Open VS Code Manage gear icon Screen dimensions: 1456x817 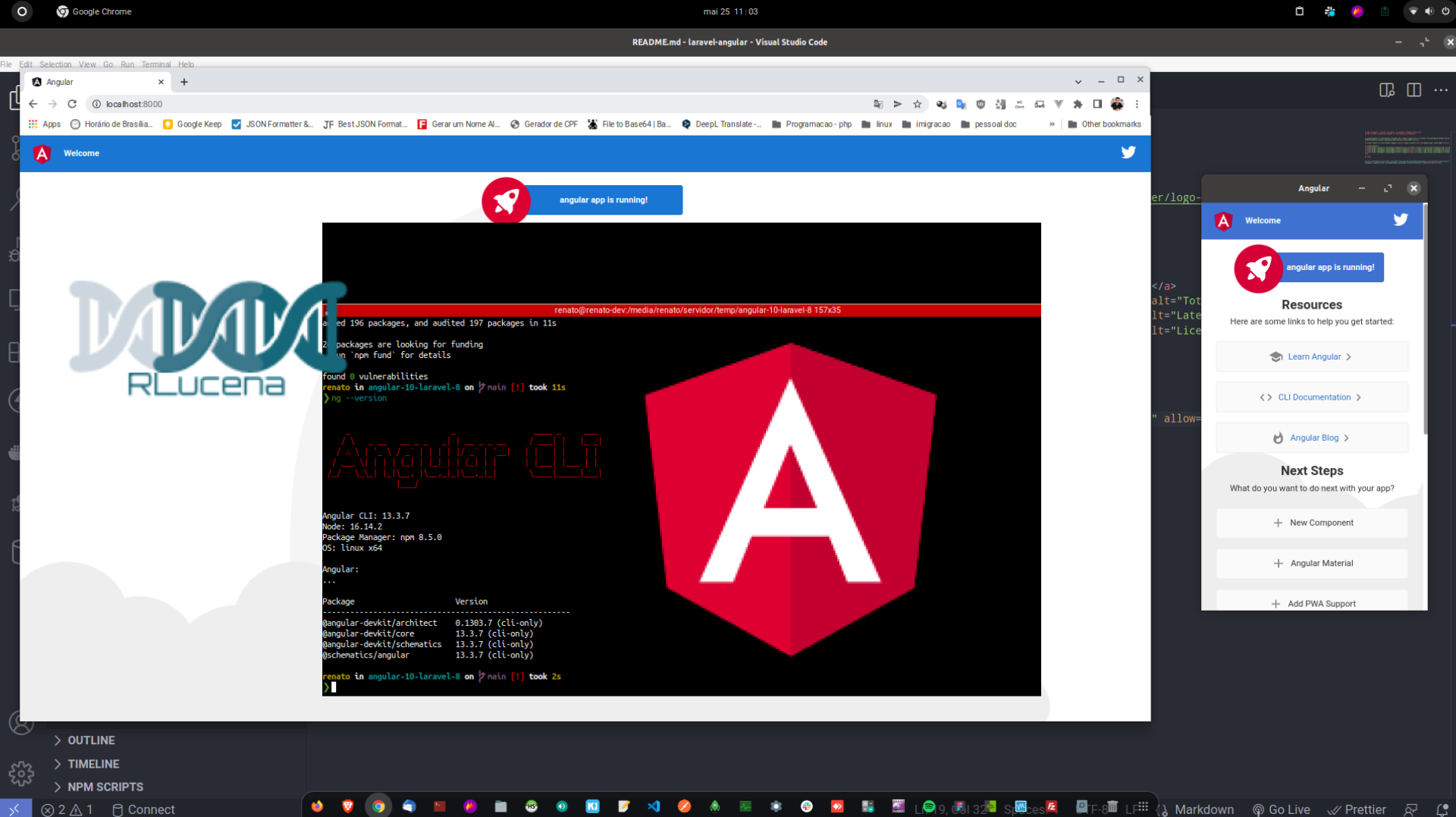(21, 773)
